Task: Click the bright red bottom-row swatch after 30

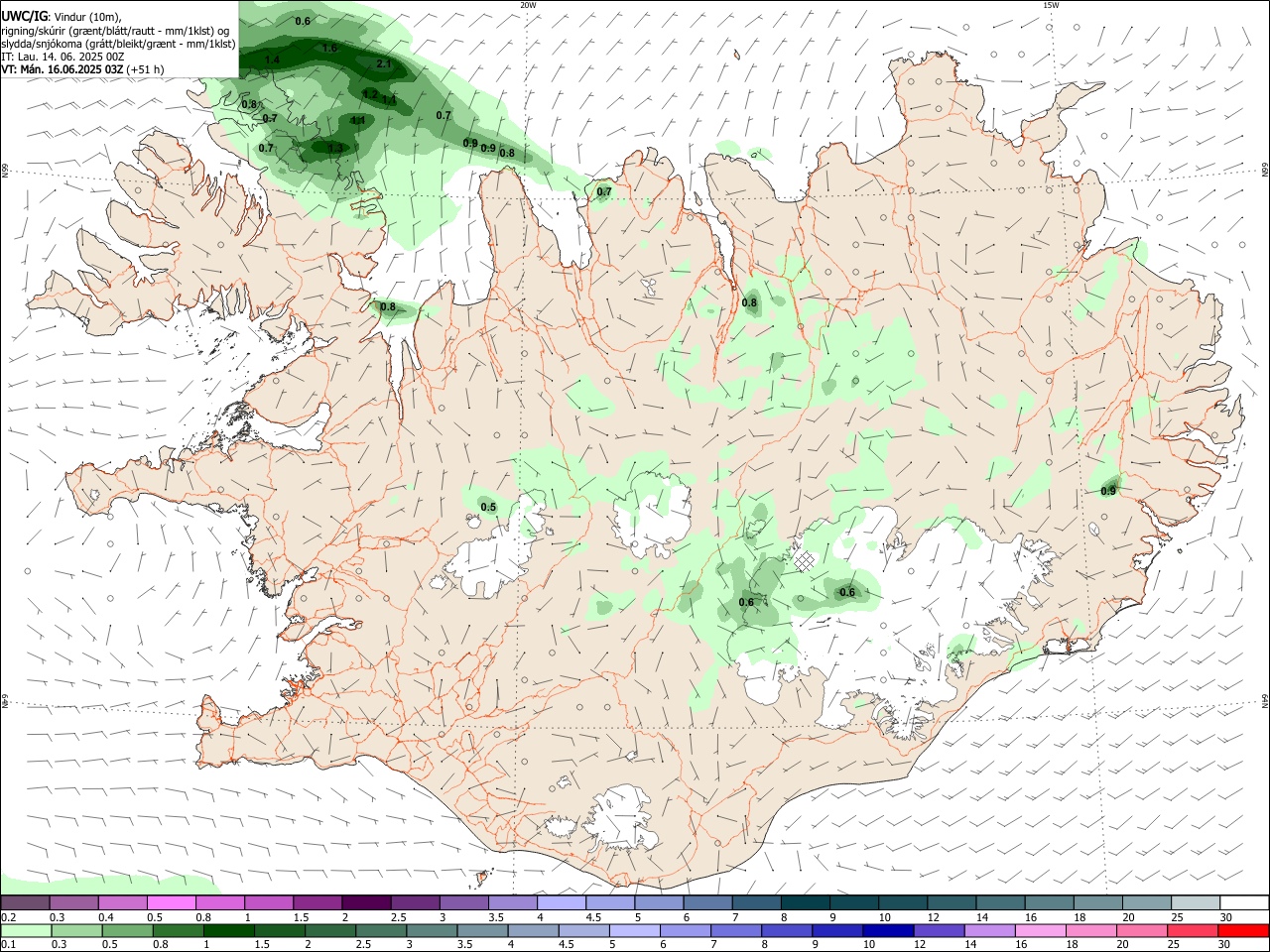Action: pyautogui.click(x=1245, y=930)
